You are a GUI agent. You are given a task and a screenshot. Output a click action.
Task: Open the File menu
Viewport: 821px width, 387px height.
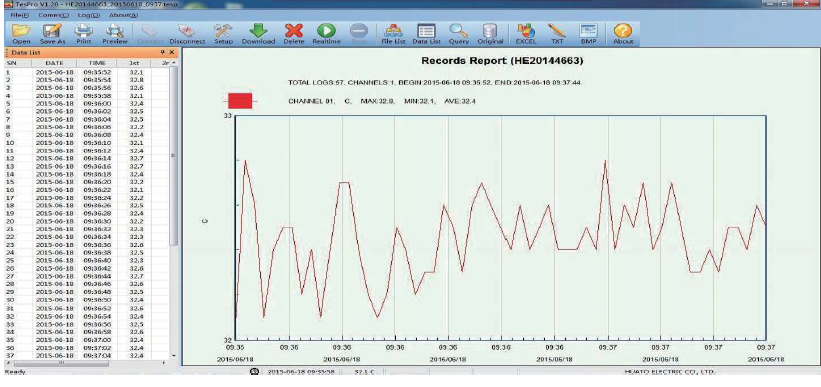tap(20, 15)
